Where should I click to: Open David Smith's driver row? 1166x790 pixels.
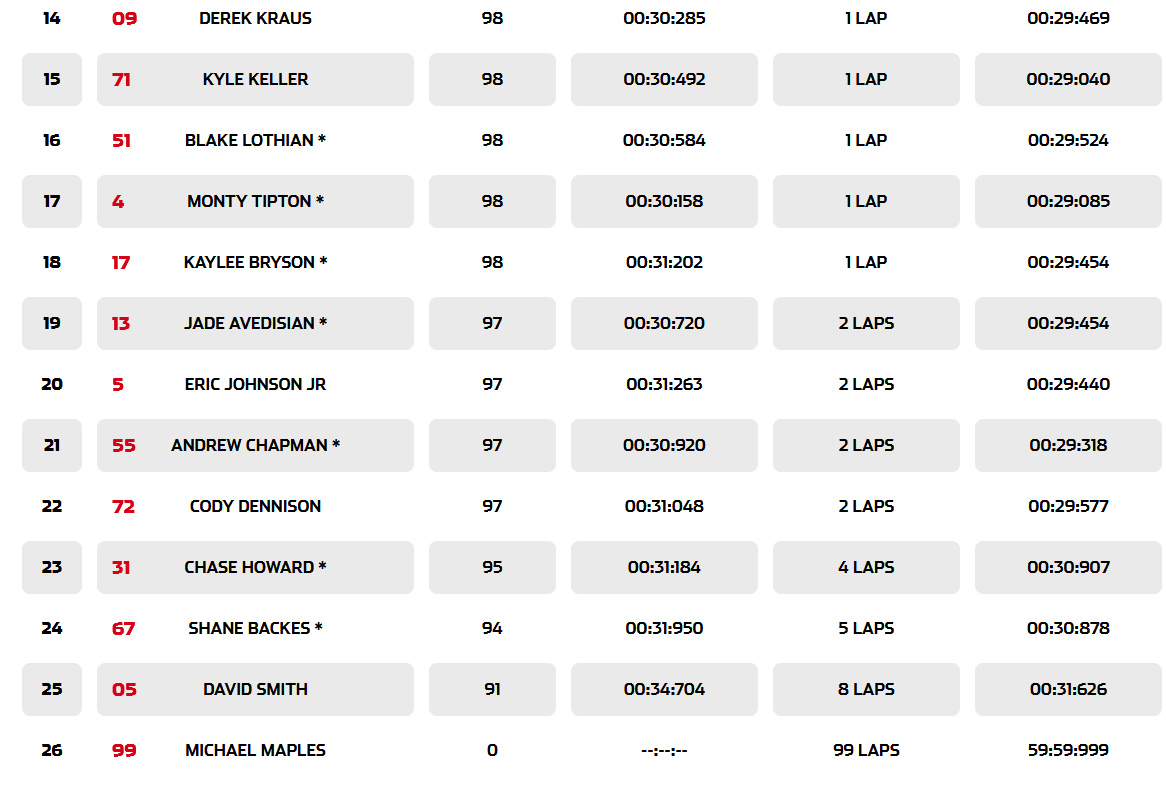[x=255, y=690]
